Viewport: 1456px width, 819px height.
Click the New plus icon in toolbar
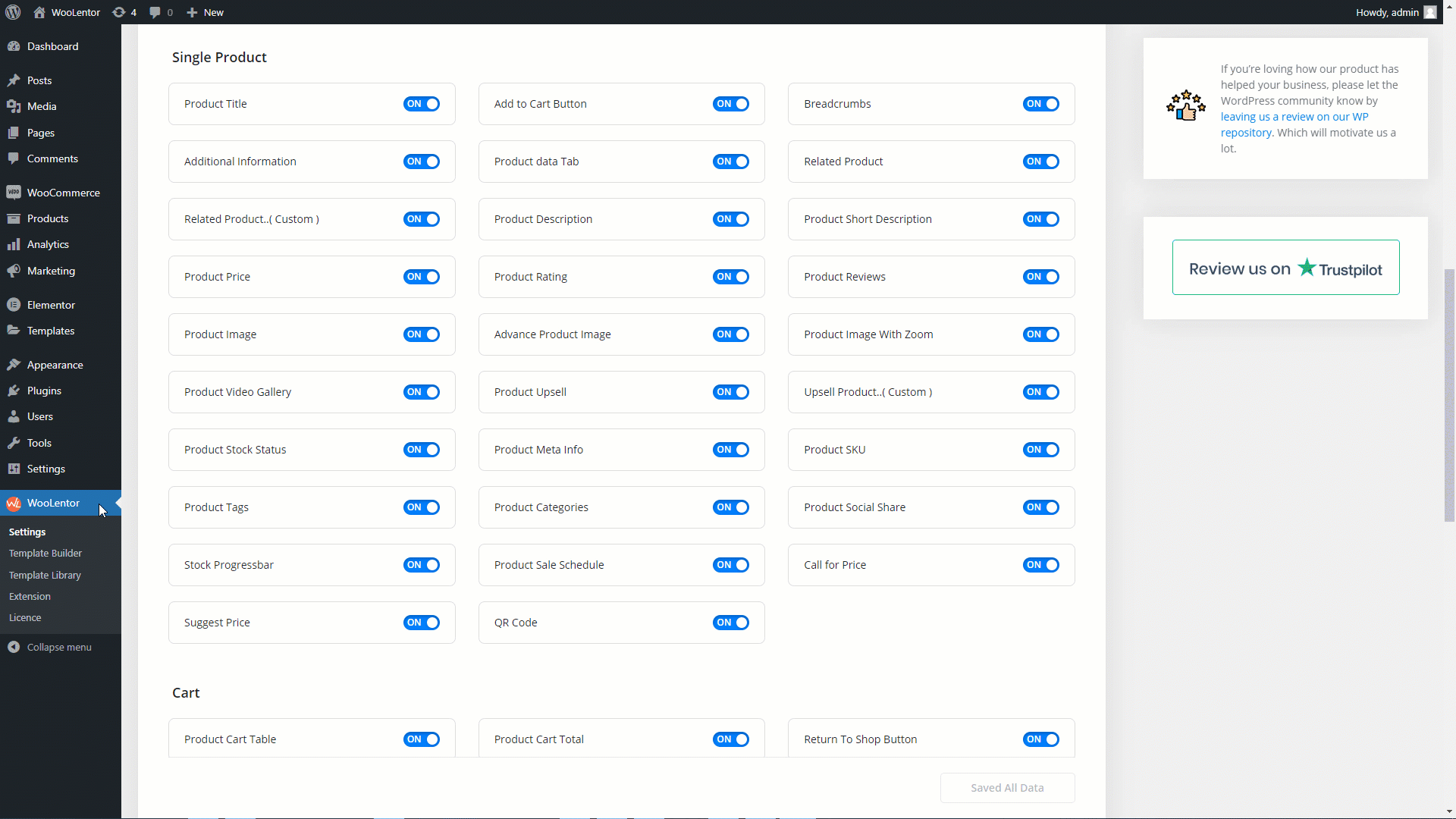point(192,12)
